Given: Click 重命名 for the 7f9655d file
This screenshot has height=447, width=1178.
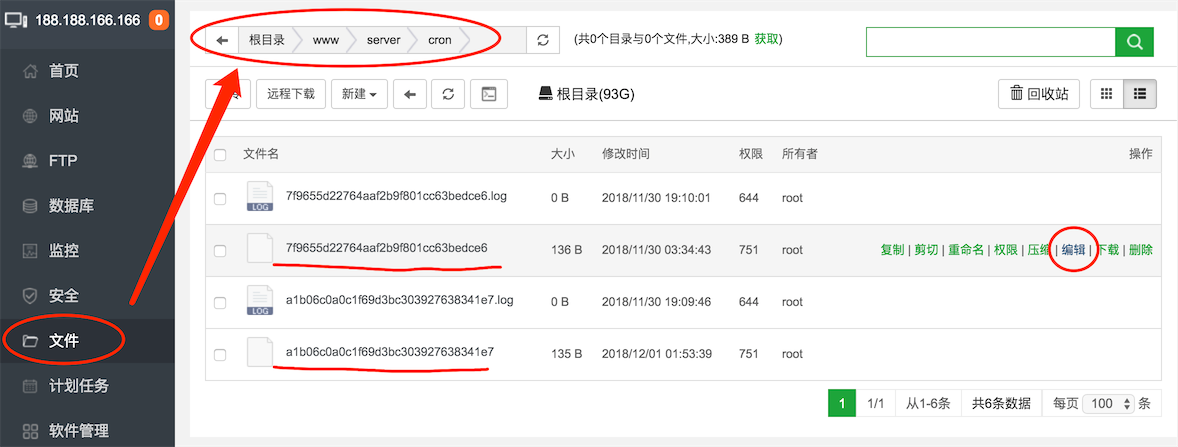Looking at the screenshot, I should tap(965, 250).
